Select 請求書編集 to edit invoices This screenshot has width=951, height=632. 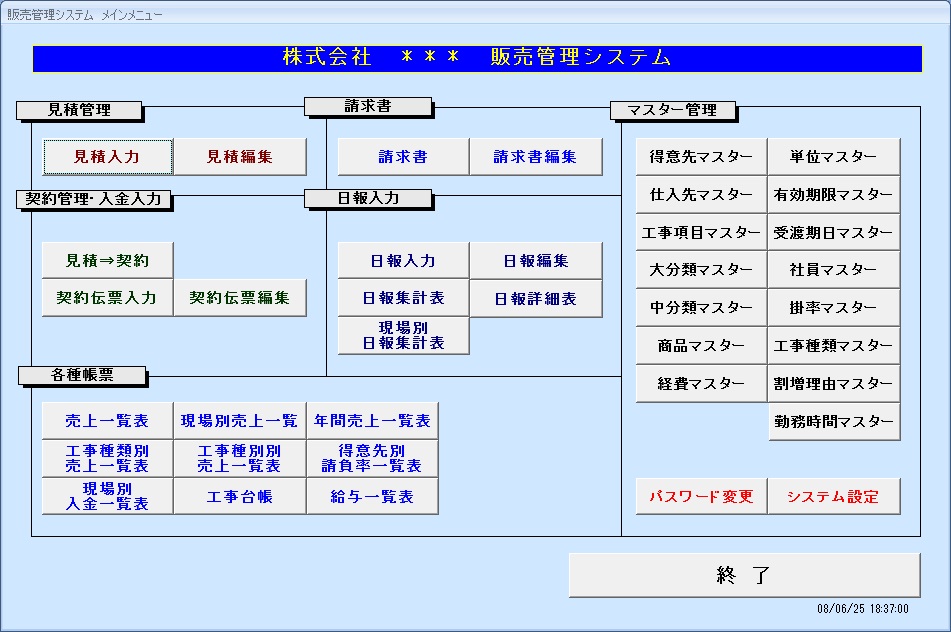(x=536, y=157)
